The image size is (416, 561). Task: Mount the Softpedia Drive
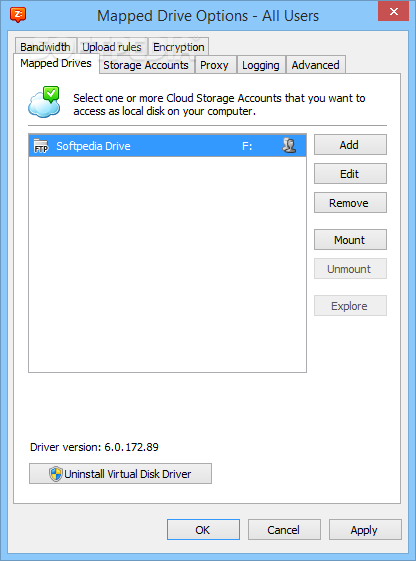(x=350, y=239)
